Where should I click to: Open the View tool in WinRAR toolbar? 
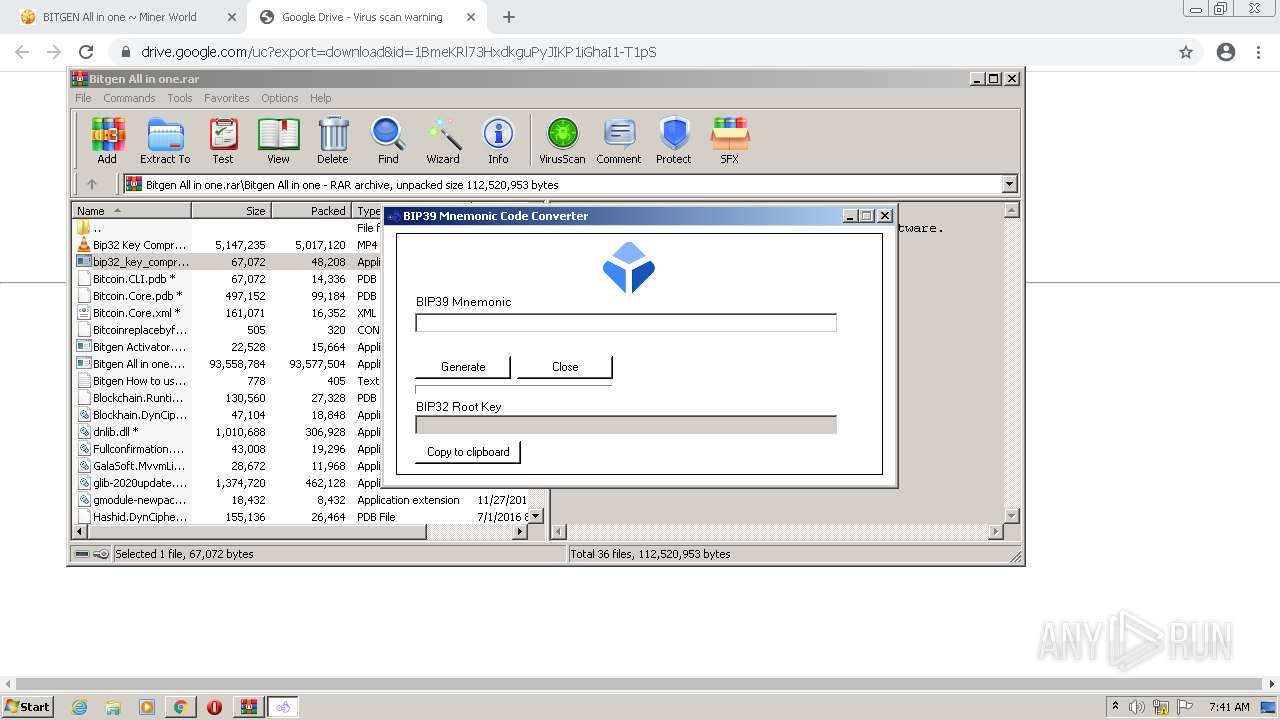pos(278,140)
